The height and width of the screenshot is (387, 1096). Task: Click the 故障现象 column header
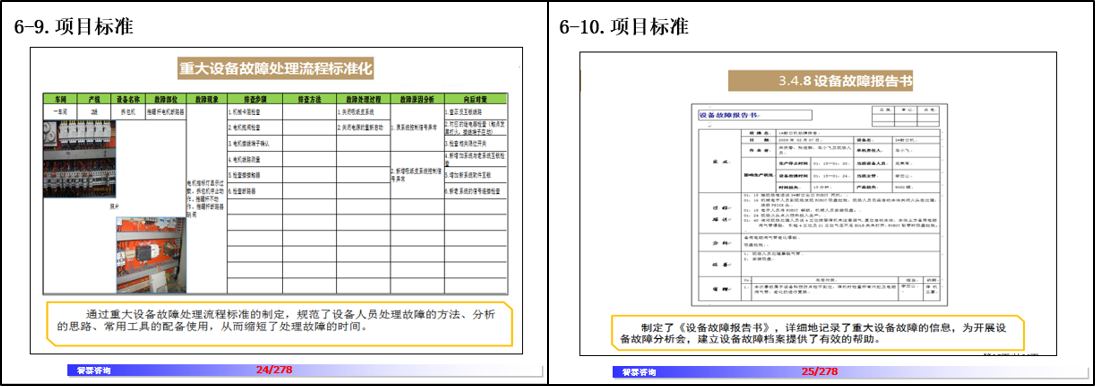point(206,98)
